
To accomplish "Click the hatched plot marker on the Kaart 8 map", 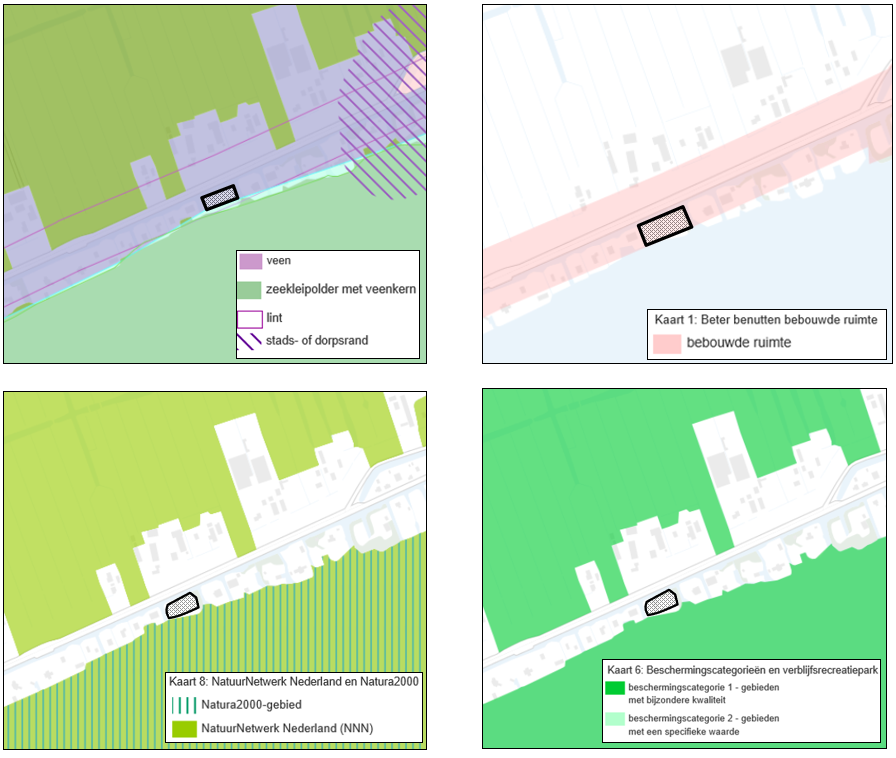I will point(182,606).
